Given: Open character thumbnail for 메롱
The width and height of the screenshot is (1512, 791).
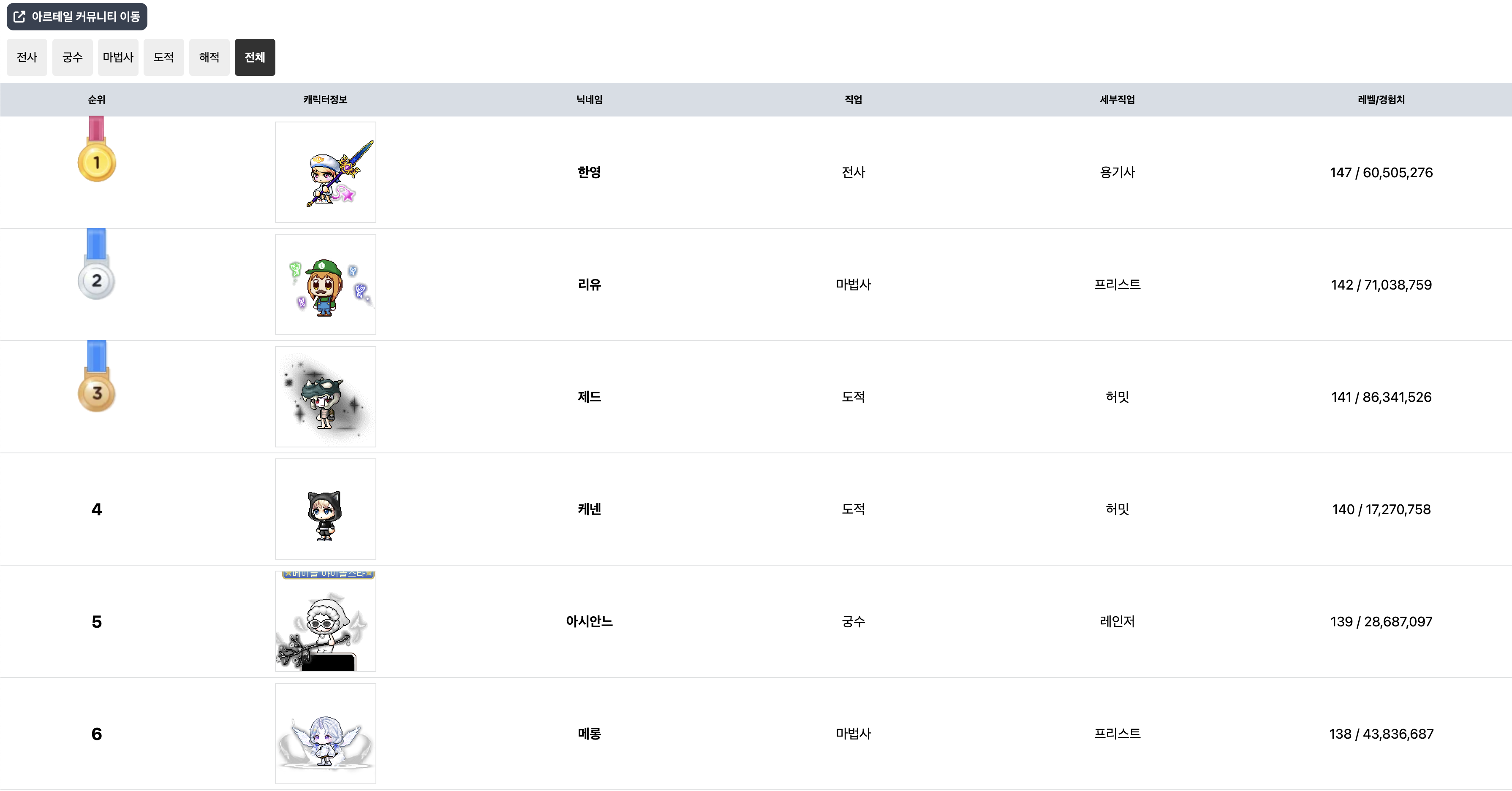Looking at the screenshot, I should pyautogui.click(x=326, y=734).
